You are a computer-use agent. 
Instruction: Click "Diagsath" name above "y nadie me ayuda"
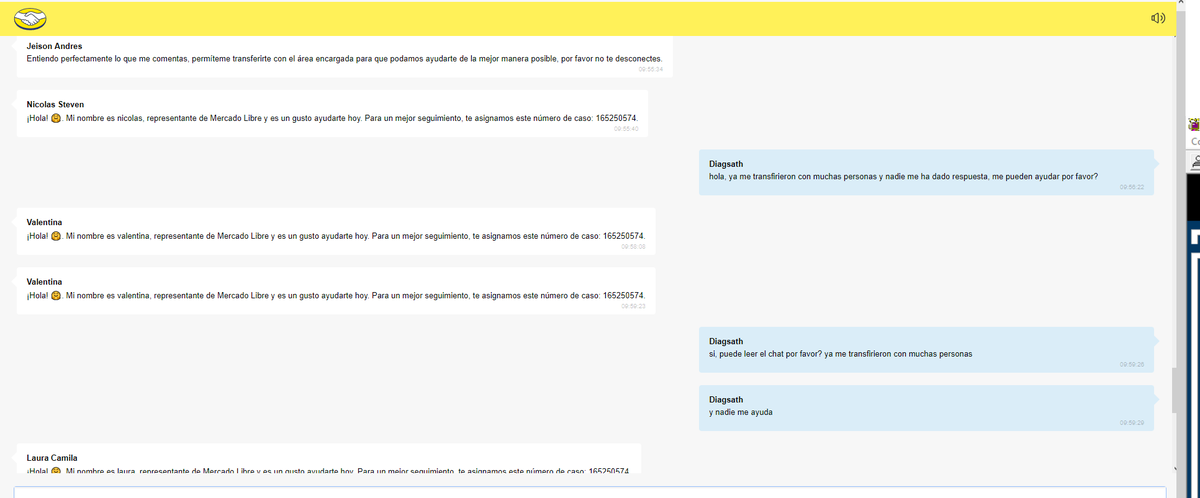(726, 399)
